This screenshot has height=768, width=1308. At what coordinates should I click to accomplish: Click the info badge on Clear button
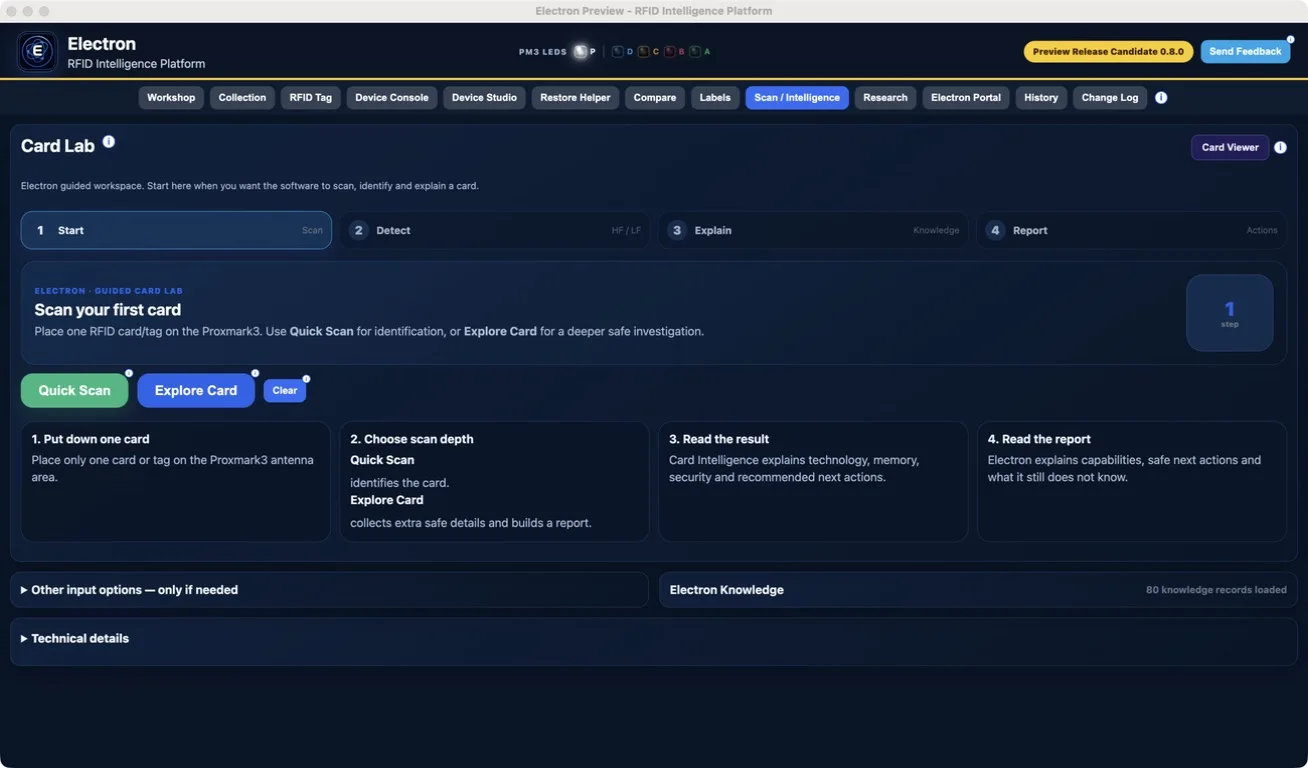[x=306, y=379]
